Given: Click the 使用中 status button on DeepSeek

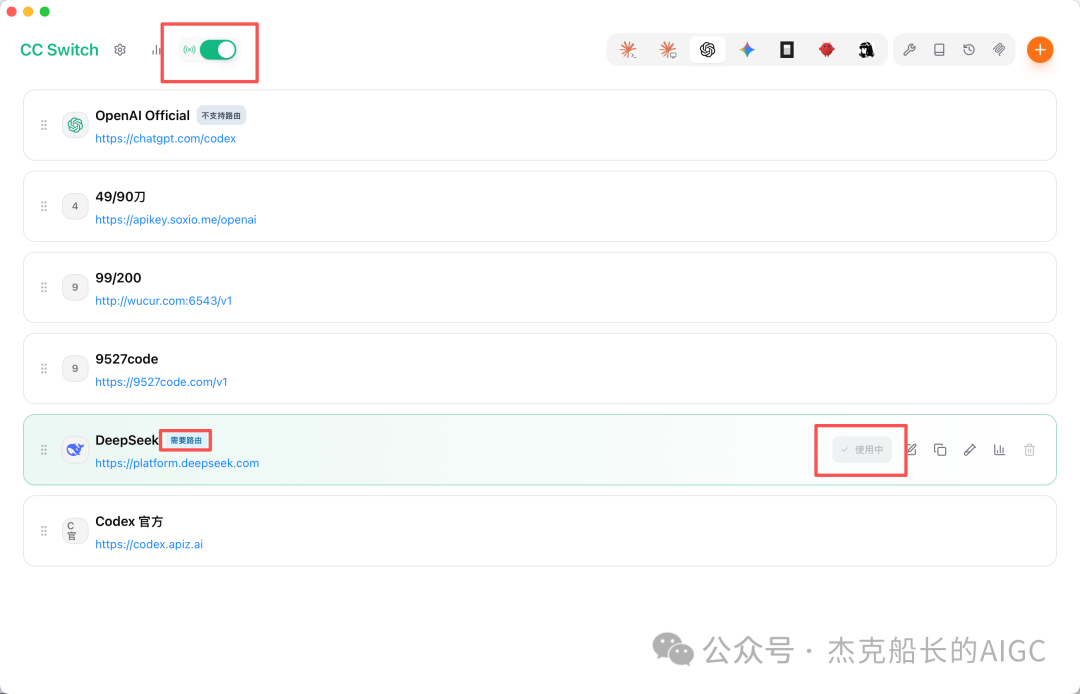Looking at the screenshot, I should pyautogui.click(x=862, y=450).
